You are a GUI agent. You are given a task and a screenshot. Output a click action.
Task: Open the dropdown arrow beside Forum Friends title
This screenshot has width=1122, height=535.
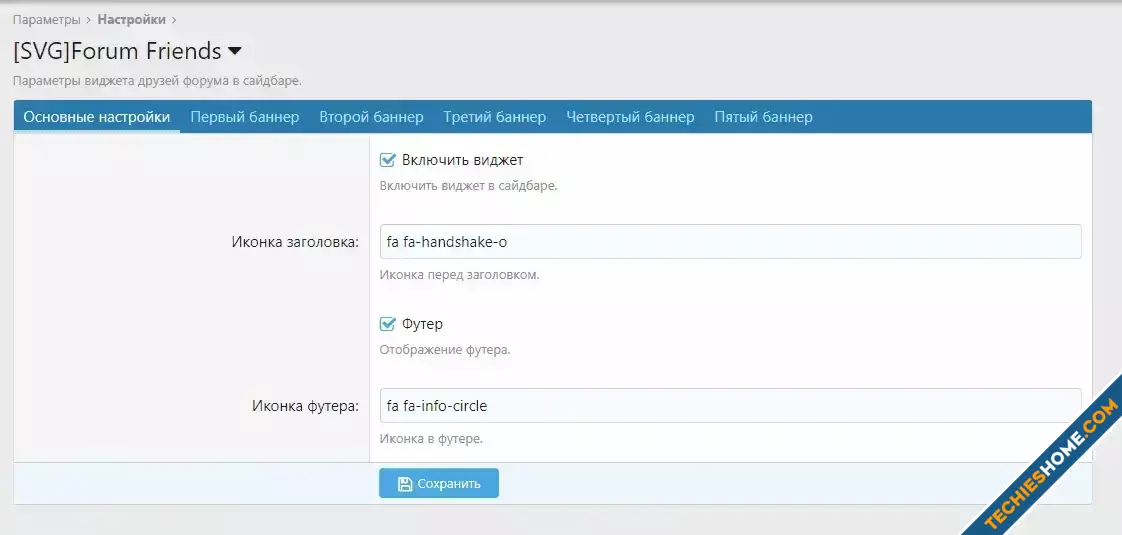(235, 51)
